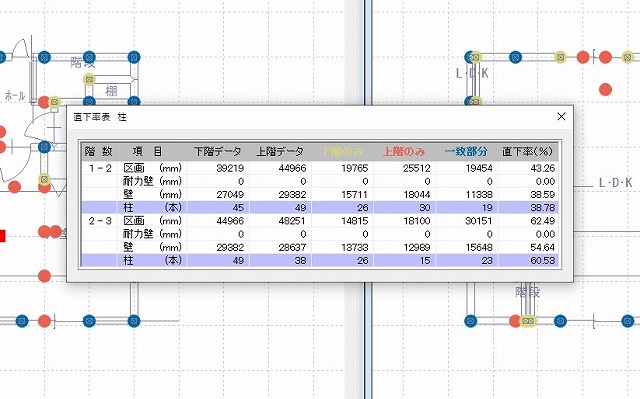This screenshot has height=399, width=640.
Task: Click the 下階データ column header
Action: point(218,152)
